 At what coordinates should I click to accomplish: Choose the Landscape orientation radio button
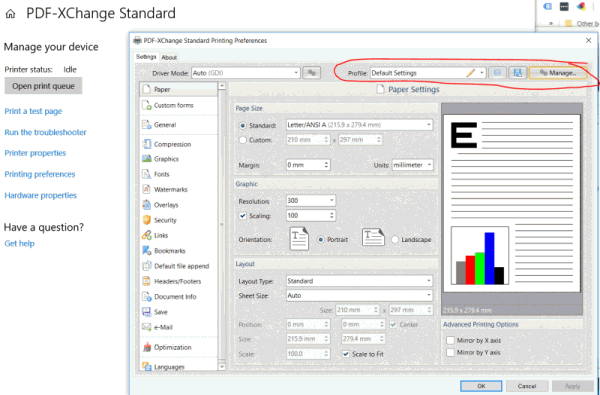point(395,240)
